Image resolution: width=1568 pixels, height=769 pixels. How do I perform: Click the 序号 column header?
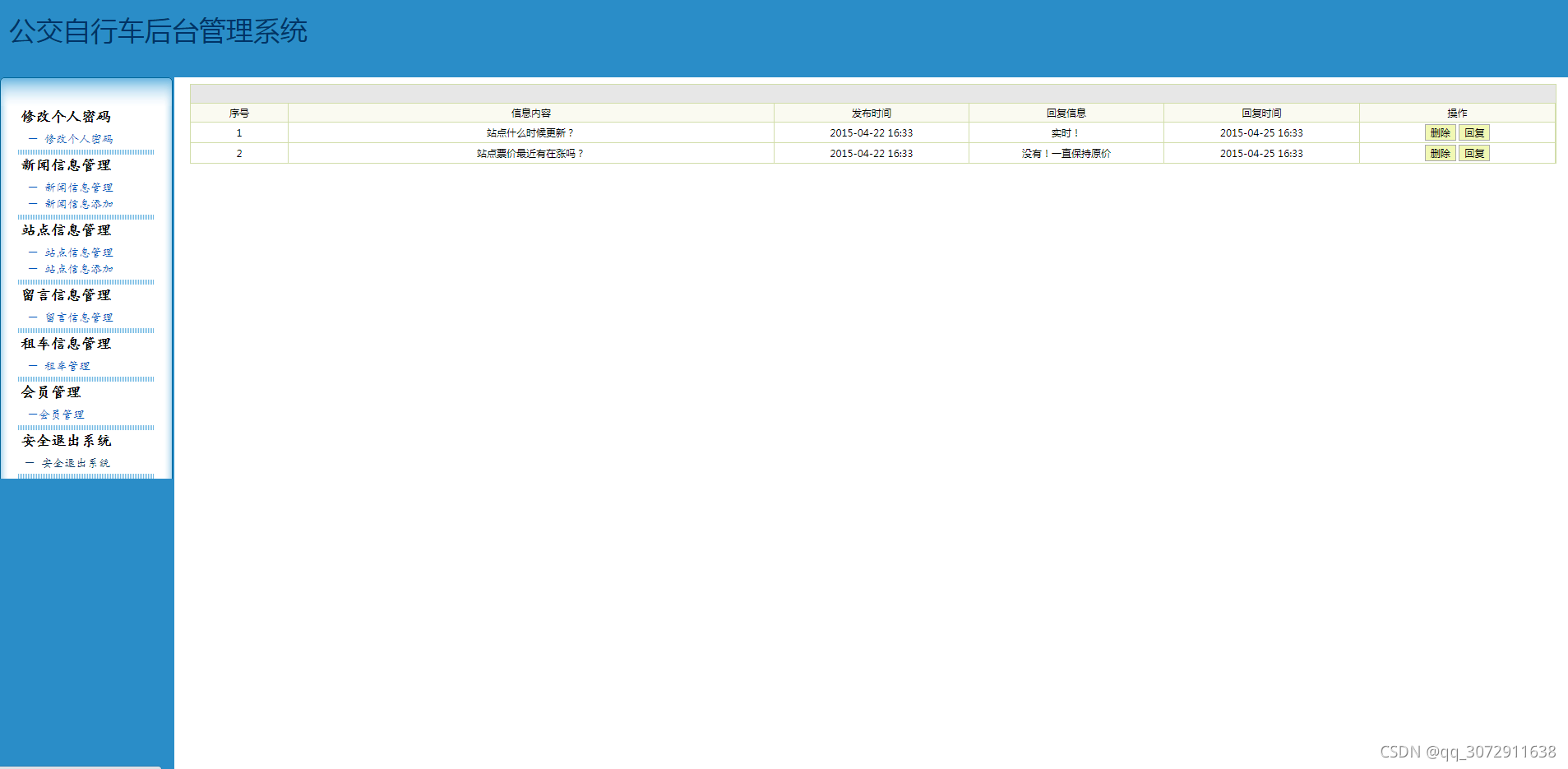[239, 113]
